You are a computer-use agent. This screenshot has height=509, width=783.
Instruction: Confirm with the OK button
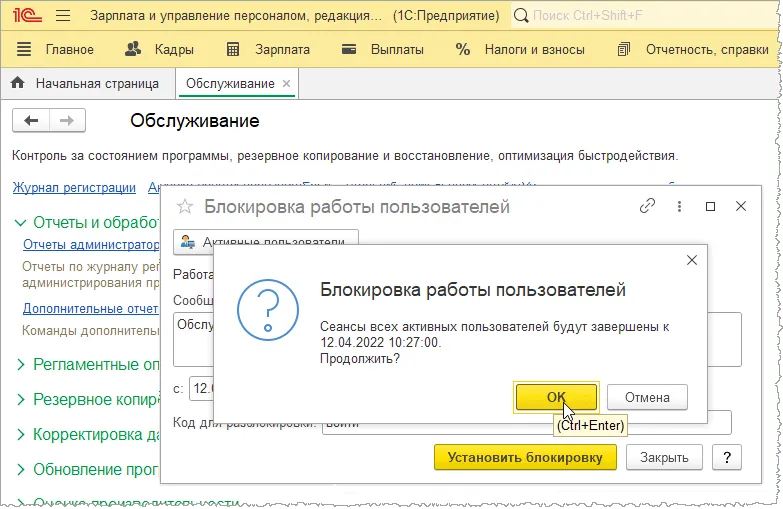(x=556, y=397)
